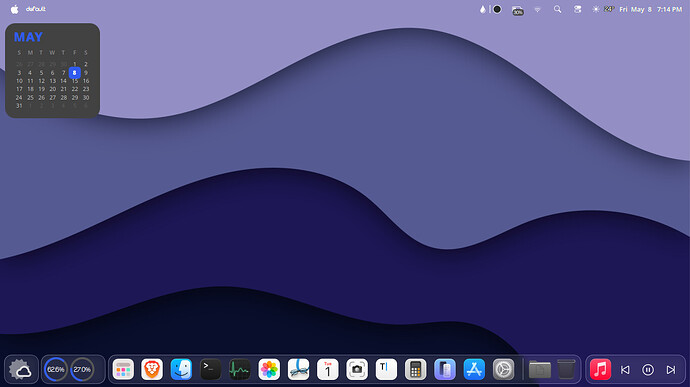Viewport: 690px width, 387px height.
Task: Open Control Center
Action: (577, 9)
